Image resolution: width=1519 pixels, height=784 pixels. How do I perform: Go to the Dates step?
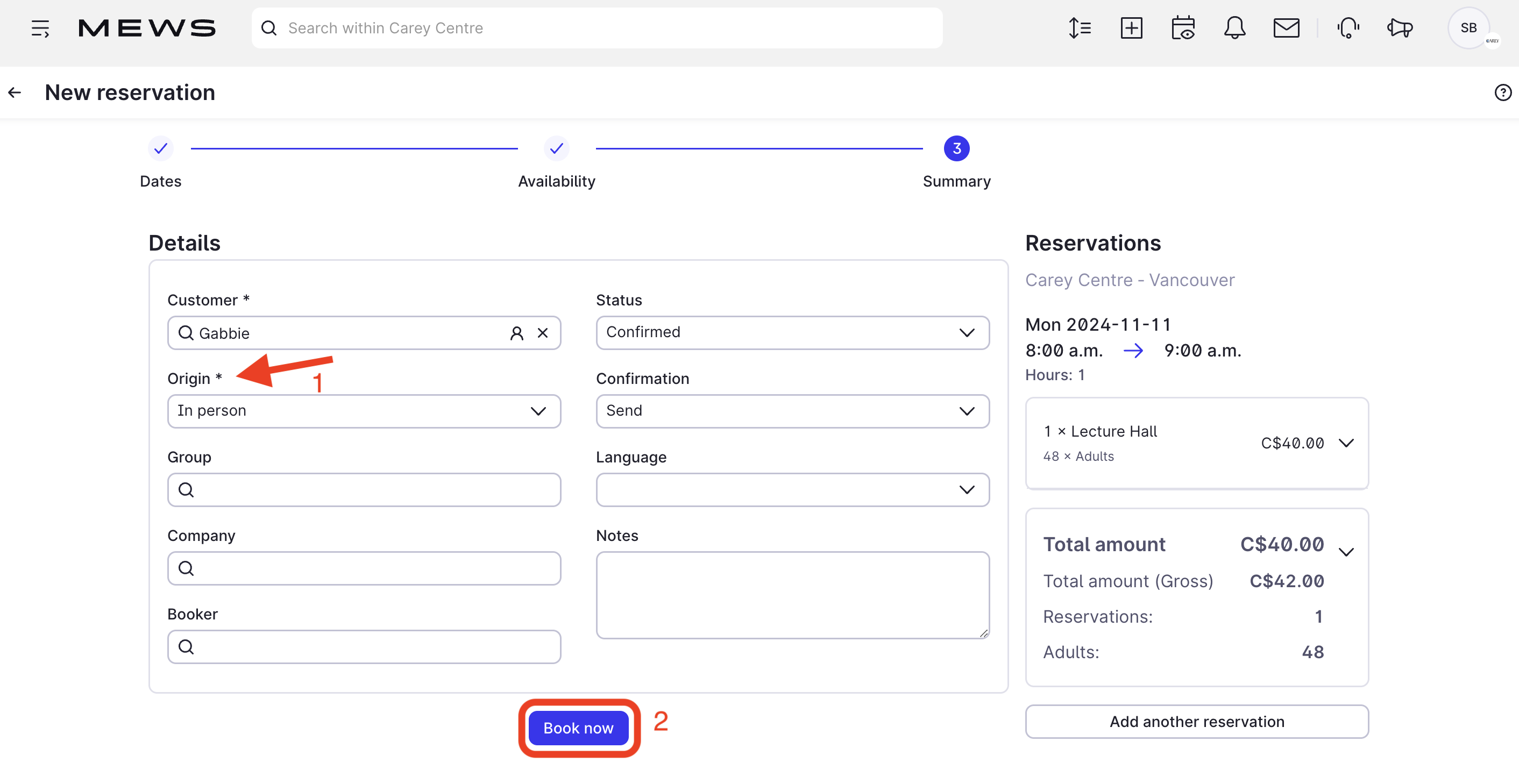(160, 148)
